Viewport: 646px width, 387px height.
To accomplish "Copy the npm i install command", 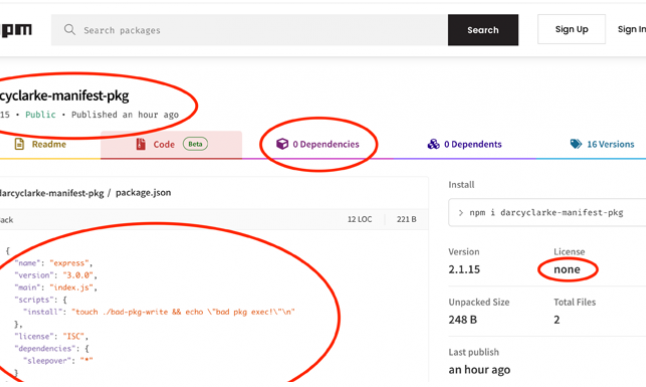I will pos(547,213).
